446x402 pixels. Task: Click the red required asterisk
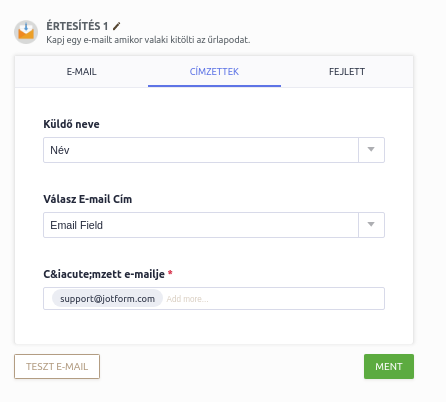click(x=170, y=273)
